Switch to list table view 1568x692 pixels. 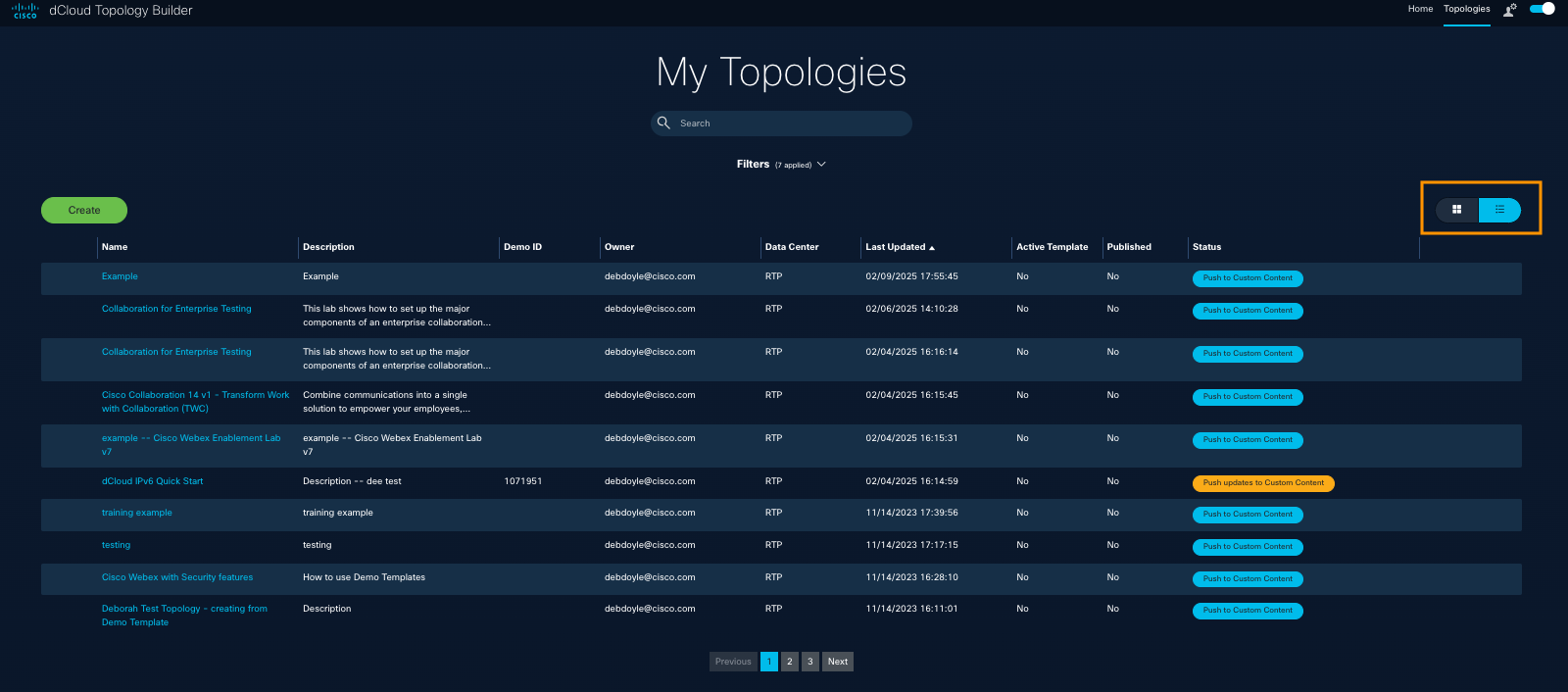click(x=1499, y=210)
